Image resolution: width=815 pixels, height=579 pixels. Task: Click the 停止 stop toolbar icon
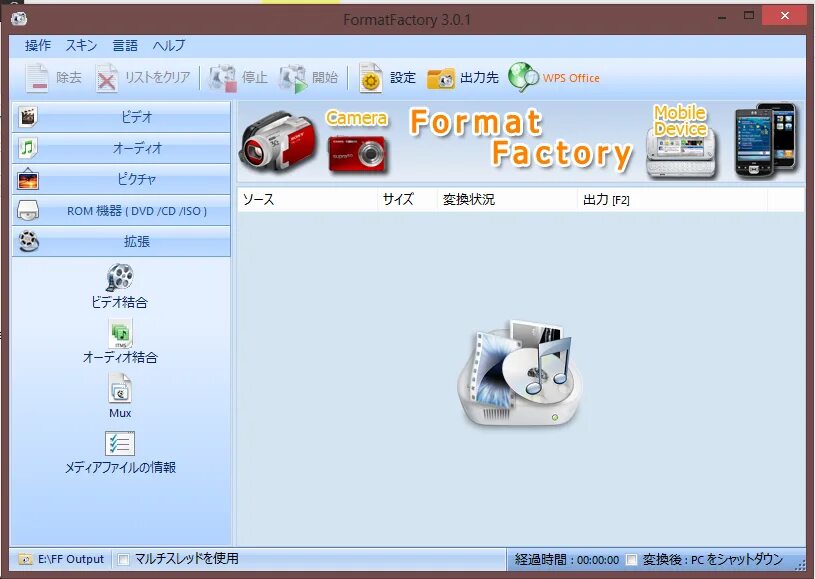222,78
